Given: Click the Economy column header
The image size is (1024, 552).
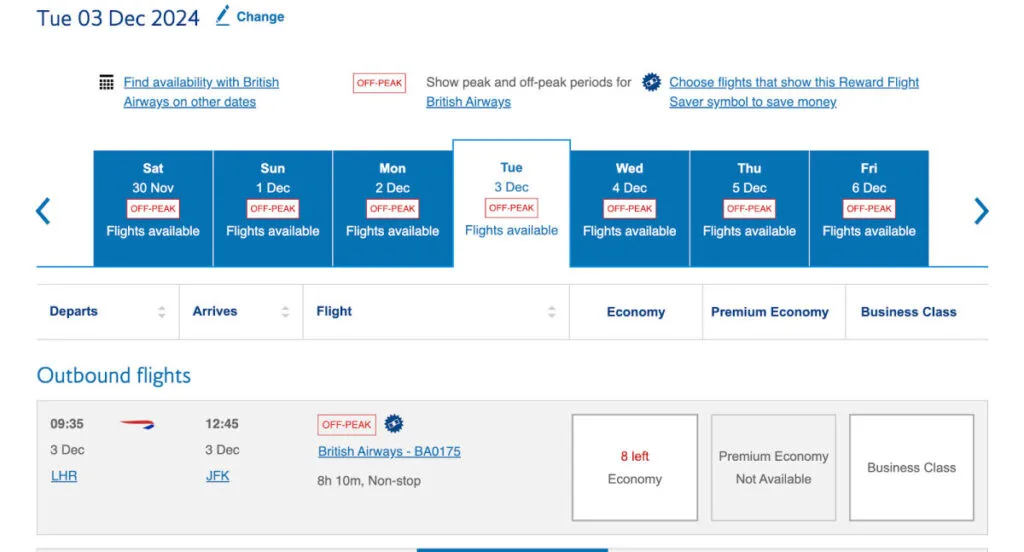Looking at the screenshot, I should (x=635, y=312).
